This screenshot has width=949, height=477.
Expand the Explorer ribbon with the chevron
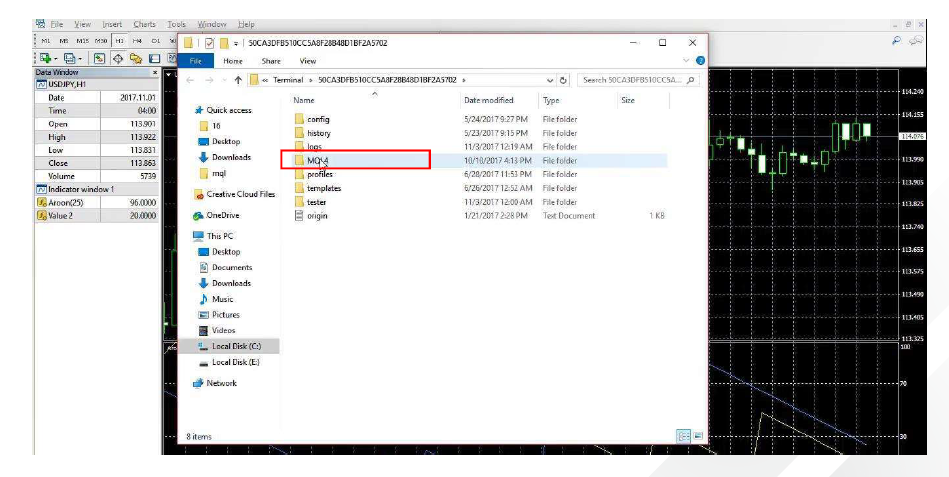(x=686, y=61)
